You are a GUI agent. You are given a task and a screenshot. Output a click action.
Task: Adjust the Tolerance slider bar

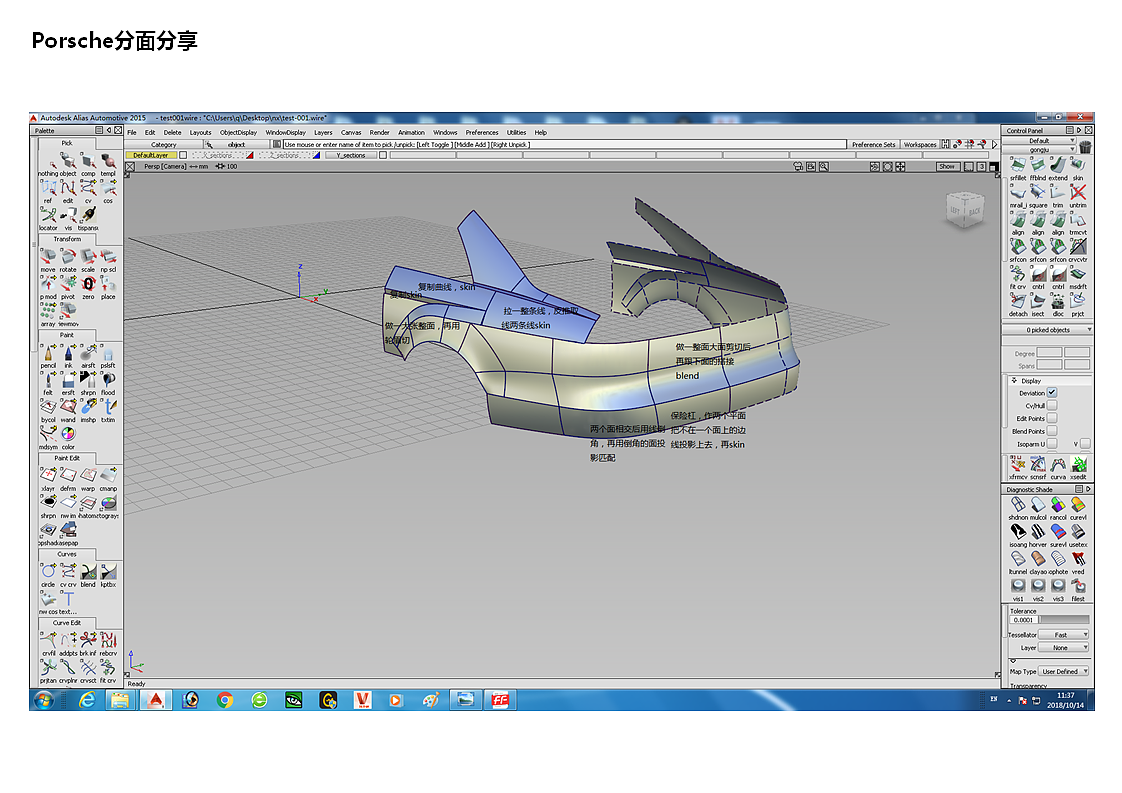[x=1064, y=620]
